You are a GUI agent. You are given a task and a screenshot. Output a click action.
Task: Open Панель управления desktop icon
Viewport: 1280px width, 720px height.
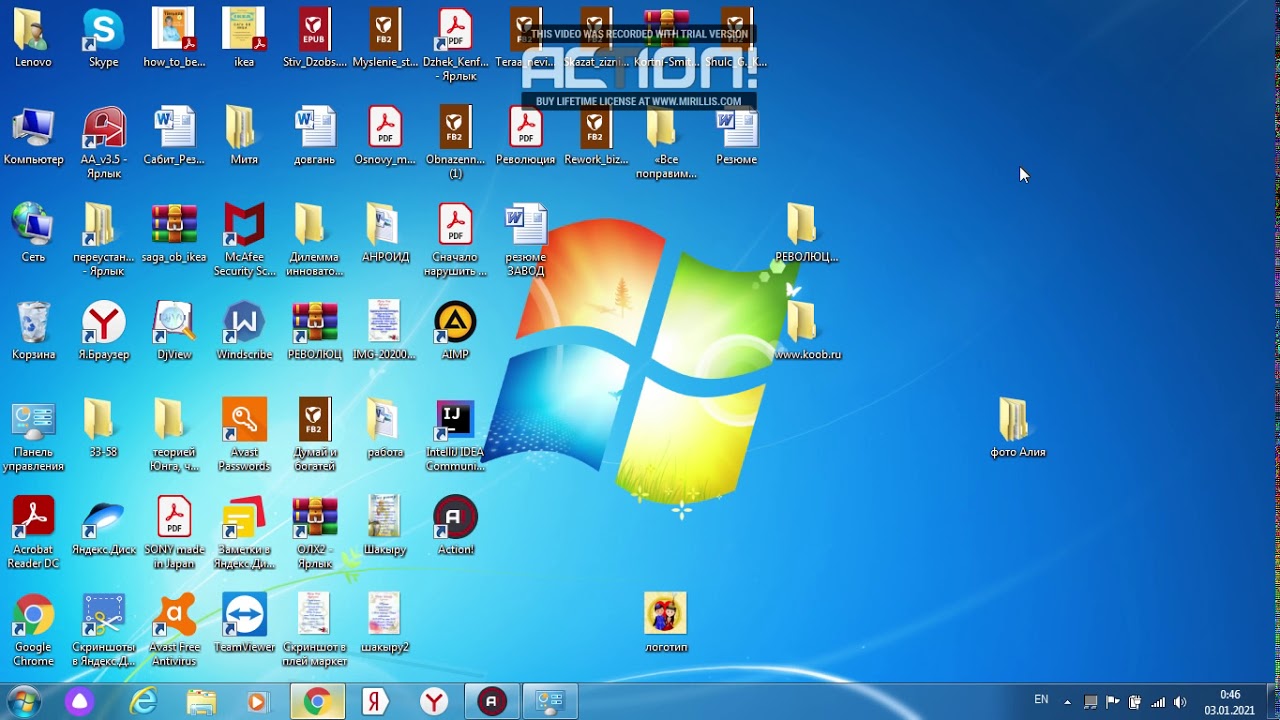(33, 435)
